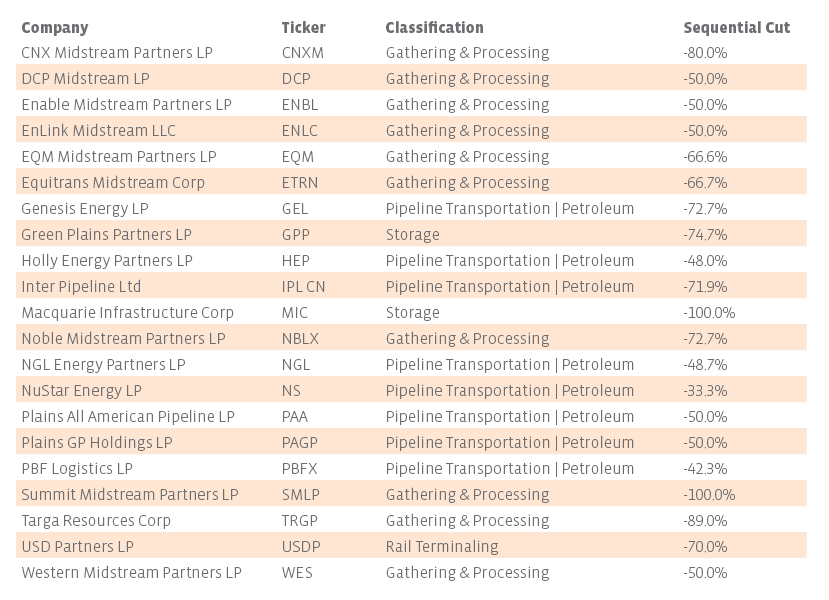The width and height of the screenshot is (829, 600).
Task: Select Summit Midstream Partners LP row
Action: pos(130,495)
